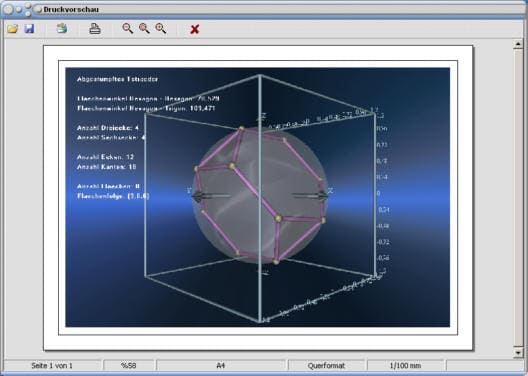This screenshot has width=528, height=376.
Task: Click the vertical scrollbar track
Action: (518, 199)
